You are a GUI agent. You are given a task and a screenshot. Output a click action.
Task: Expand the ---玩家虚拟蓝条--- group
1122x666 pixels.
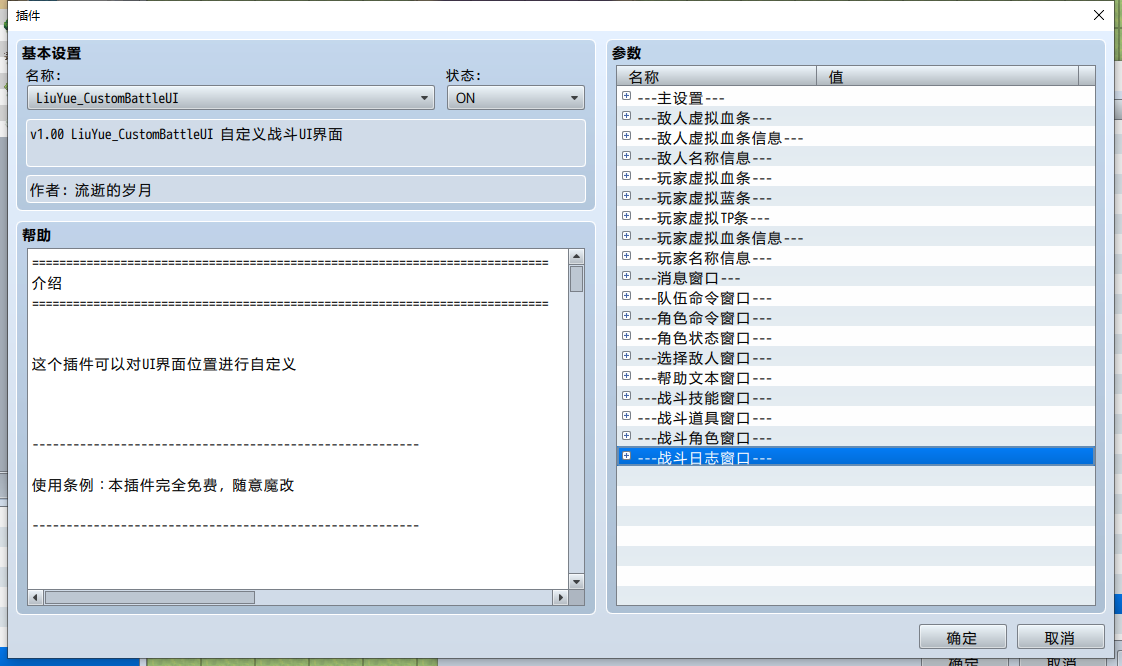pos(626,196)
